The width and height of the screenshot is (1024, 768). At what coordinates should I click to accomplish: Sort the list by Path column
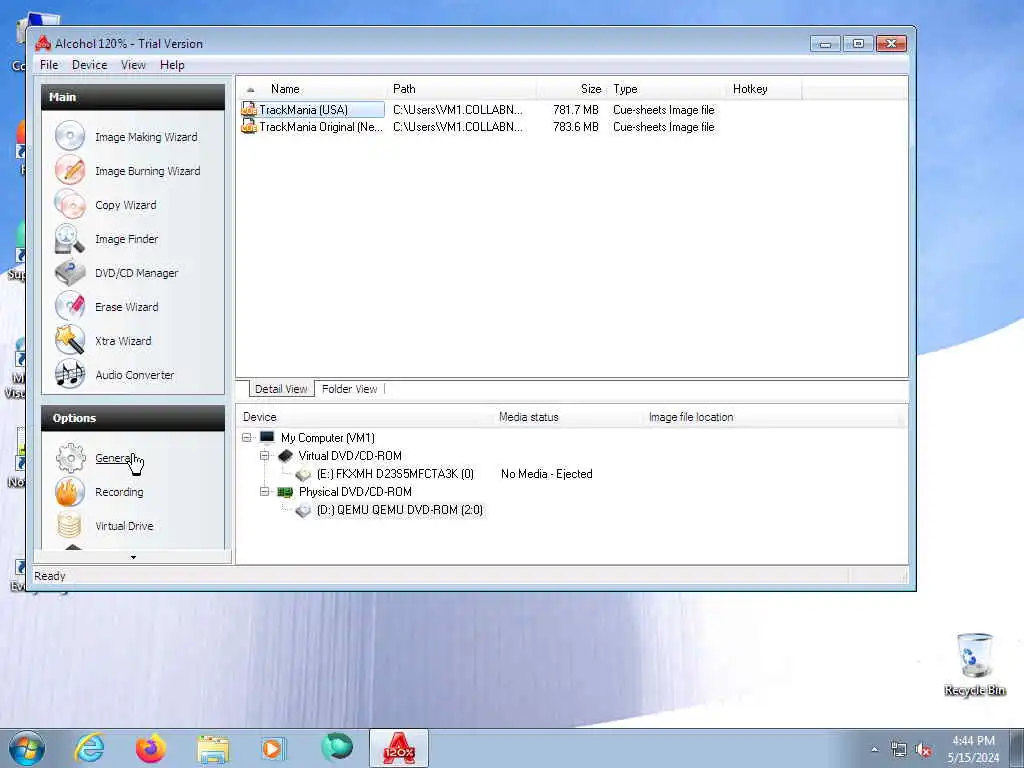point(461,89)
